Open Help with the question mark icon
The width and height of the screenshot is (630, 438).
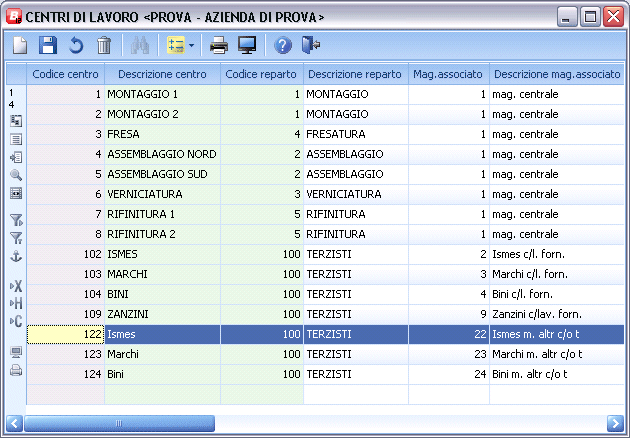coord(283,45)
